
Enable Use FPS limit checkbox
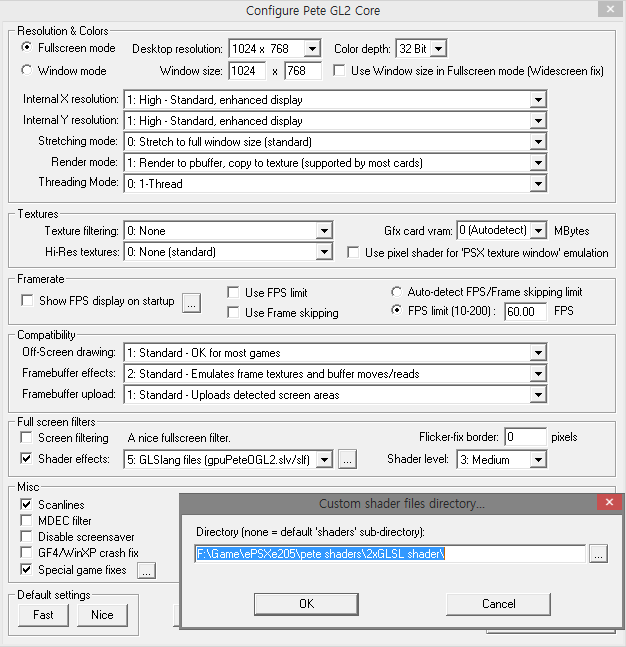click(x=233, y=293)
